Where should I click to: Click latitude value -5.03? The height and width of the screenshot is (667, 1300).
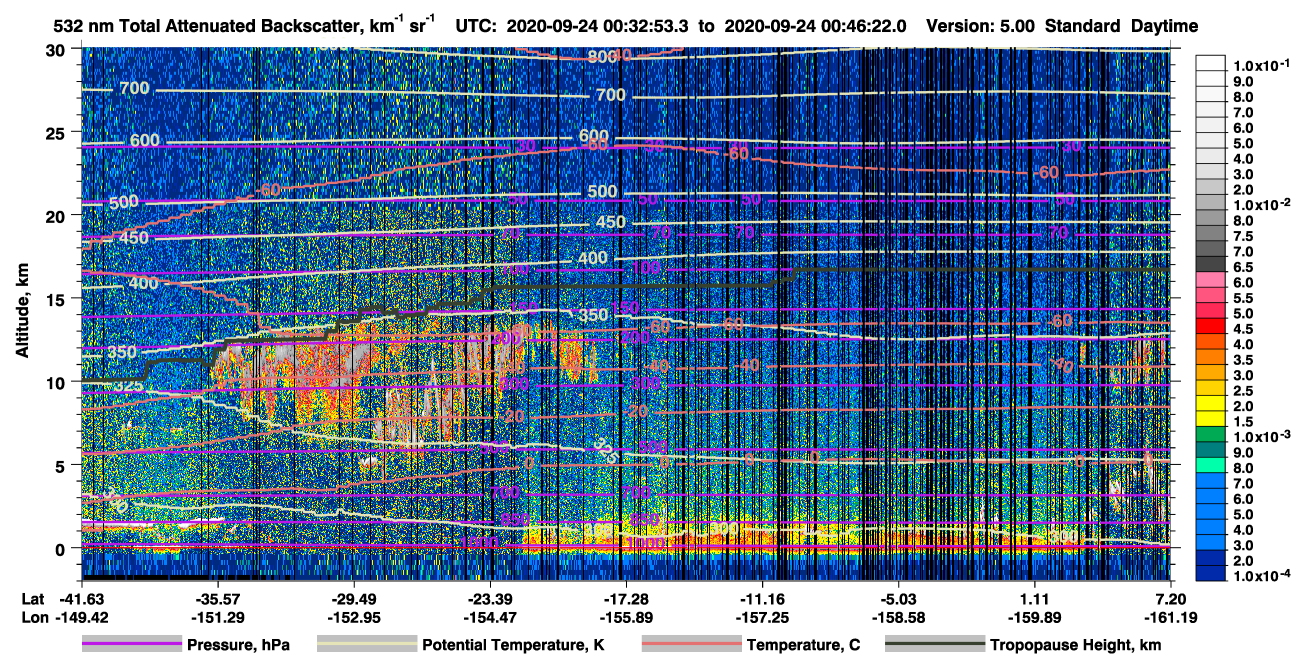[x=899, y=599]
